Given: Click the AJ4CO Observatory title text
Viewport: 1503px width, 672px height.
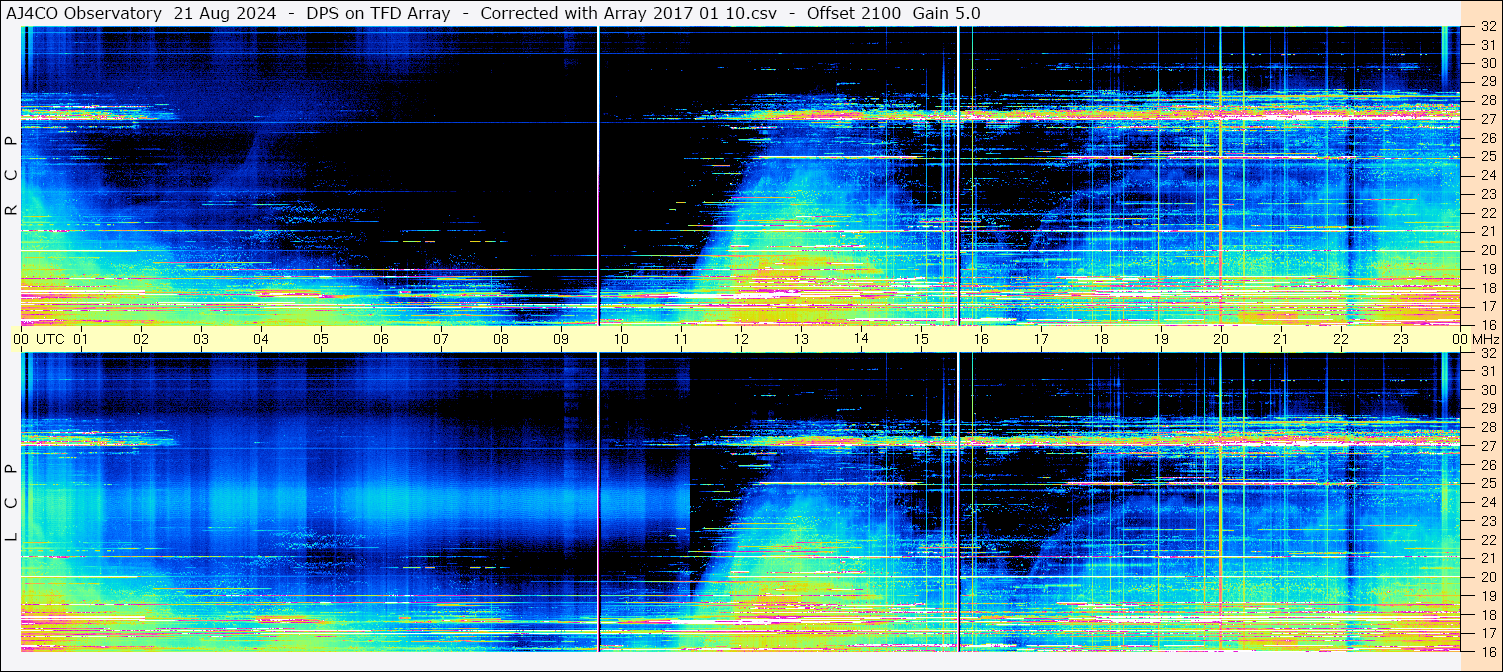Looking at the screenshot, I should pos(84,13).
